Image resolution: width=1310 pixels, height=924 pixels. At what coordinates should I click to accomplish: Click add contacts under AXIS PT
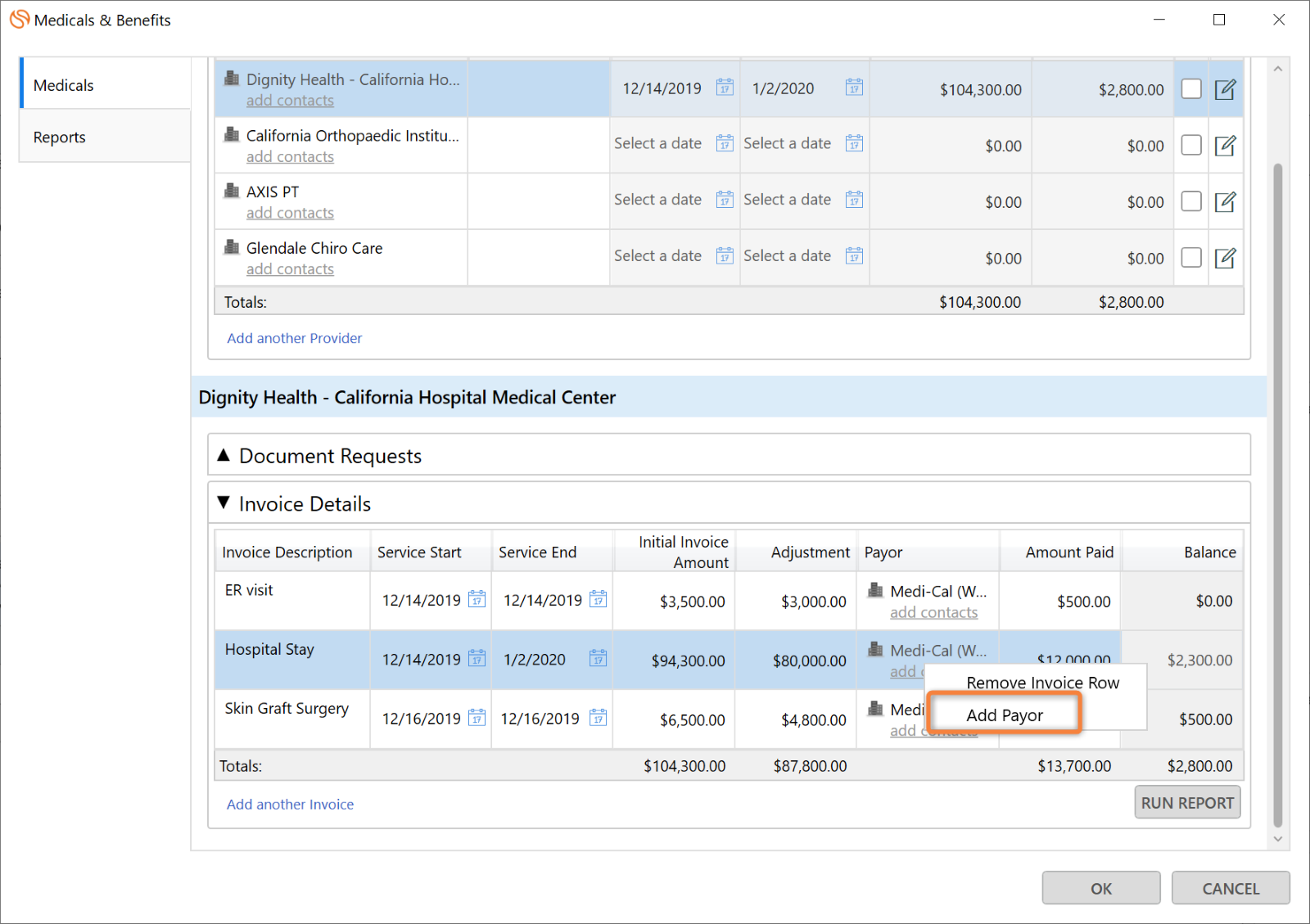(290, 213)
